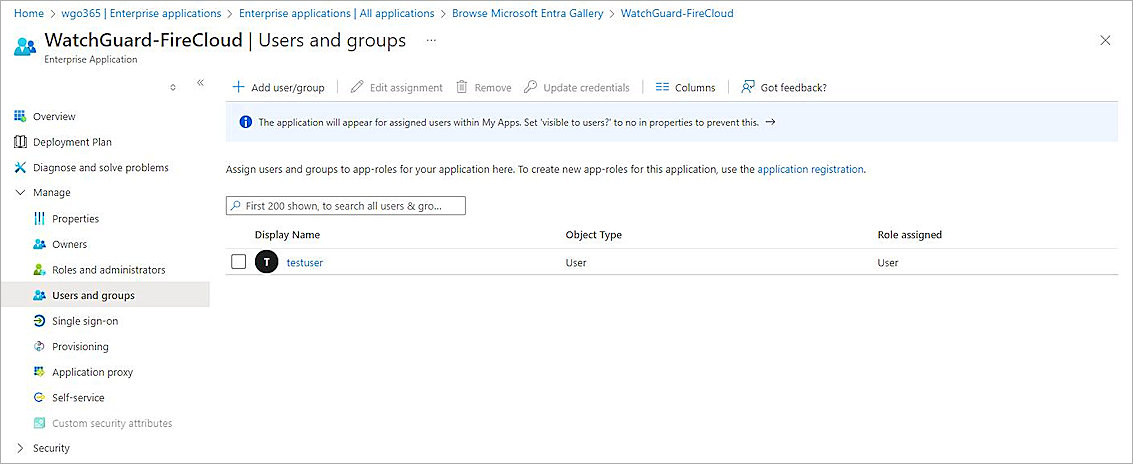Click the users and groups search box
The width and height of the screenshot is (1133, 464).
coord(346,206)
